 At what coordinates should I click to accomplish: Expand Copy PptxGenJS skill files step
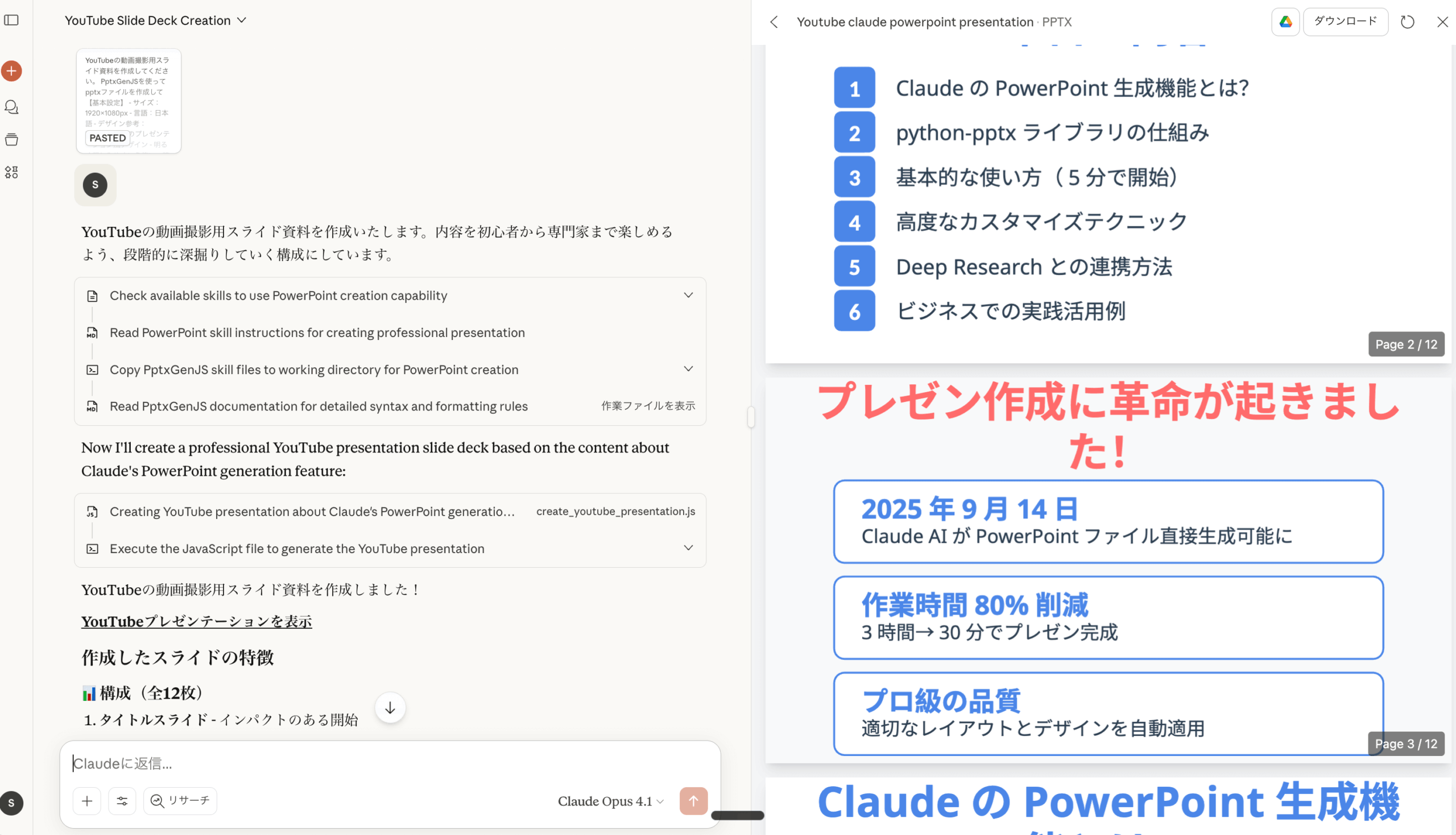[688, 369]
